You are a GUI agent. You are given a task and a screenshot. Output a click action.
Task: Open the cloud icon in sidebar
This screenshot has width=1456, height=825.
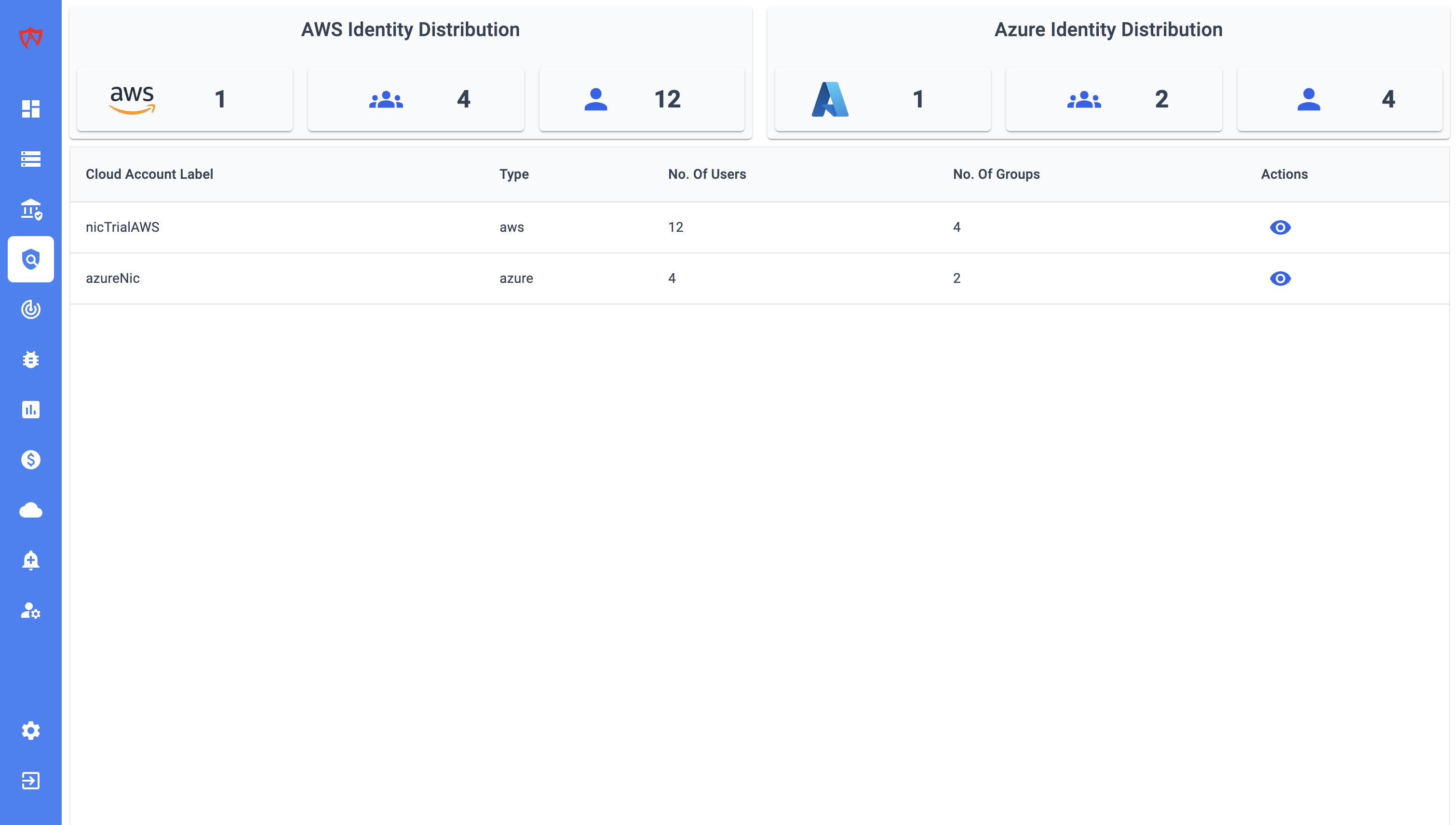click(30, 510)
